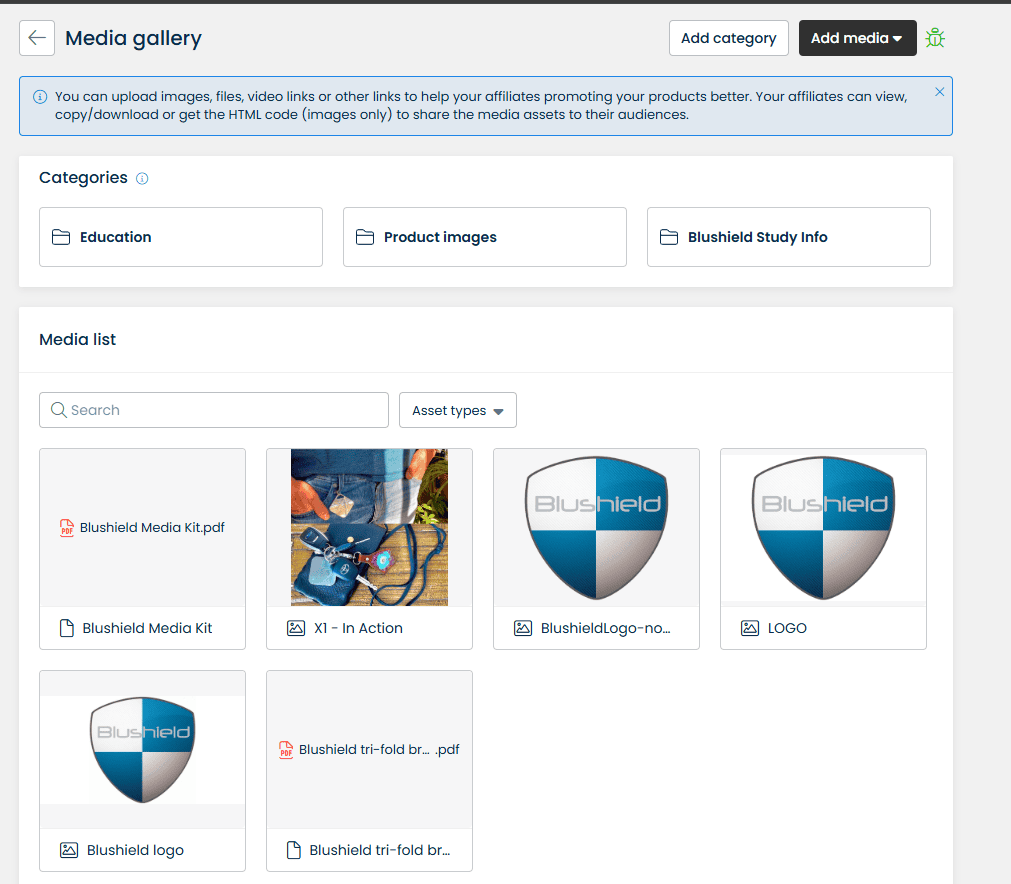Viewport: 1011px width, 884px height.
Task: Click the PDF icon for Blushield Media Kit.pdf
Action: click(x=66, y=528)
